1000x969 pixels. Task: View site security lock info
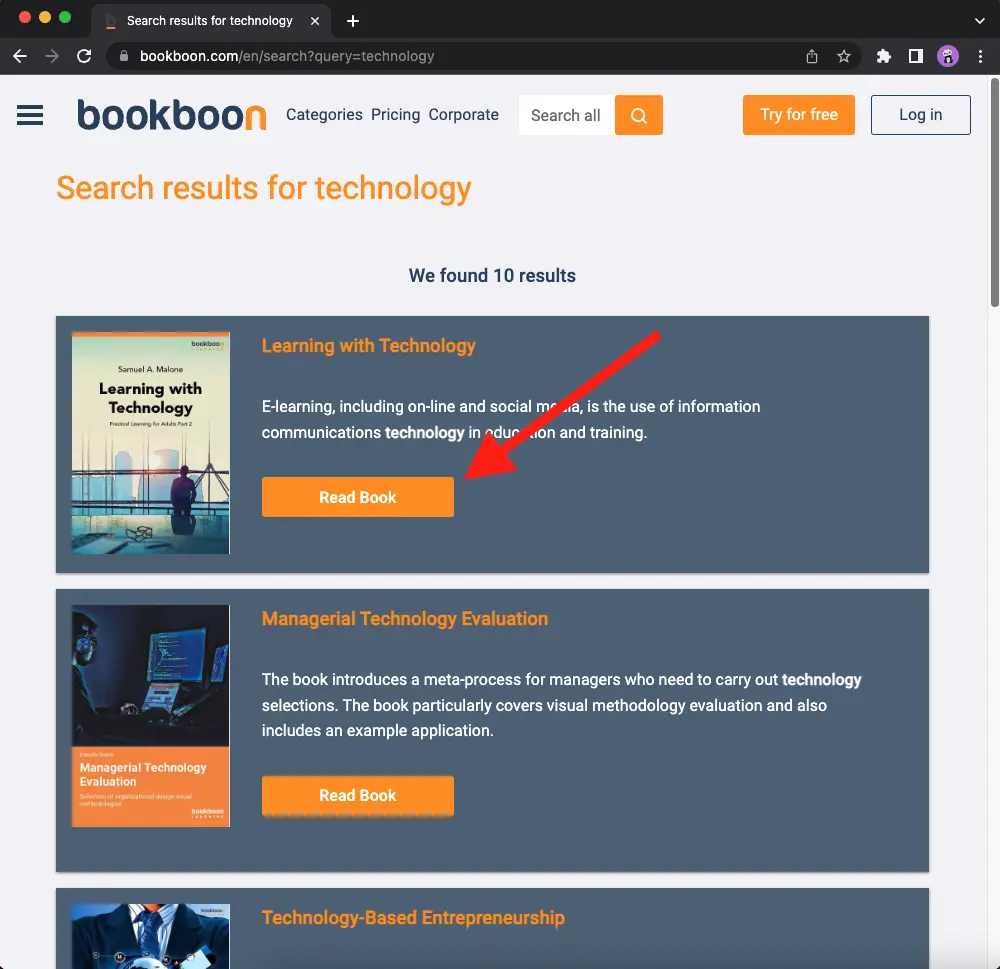click(x=124, y=56)
